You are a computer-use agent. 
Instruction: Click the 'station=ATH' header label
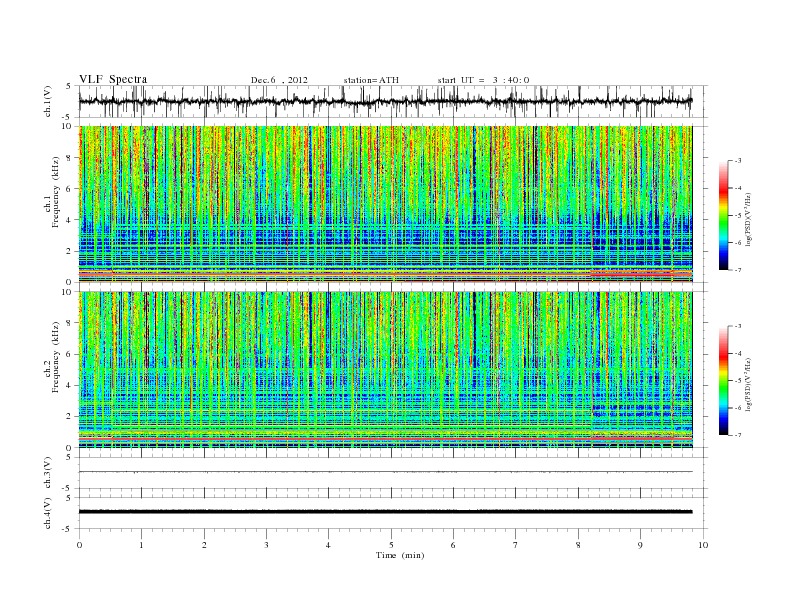(371, 80)
